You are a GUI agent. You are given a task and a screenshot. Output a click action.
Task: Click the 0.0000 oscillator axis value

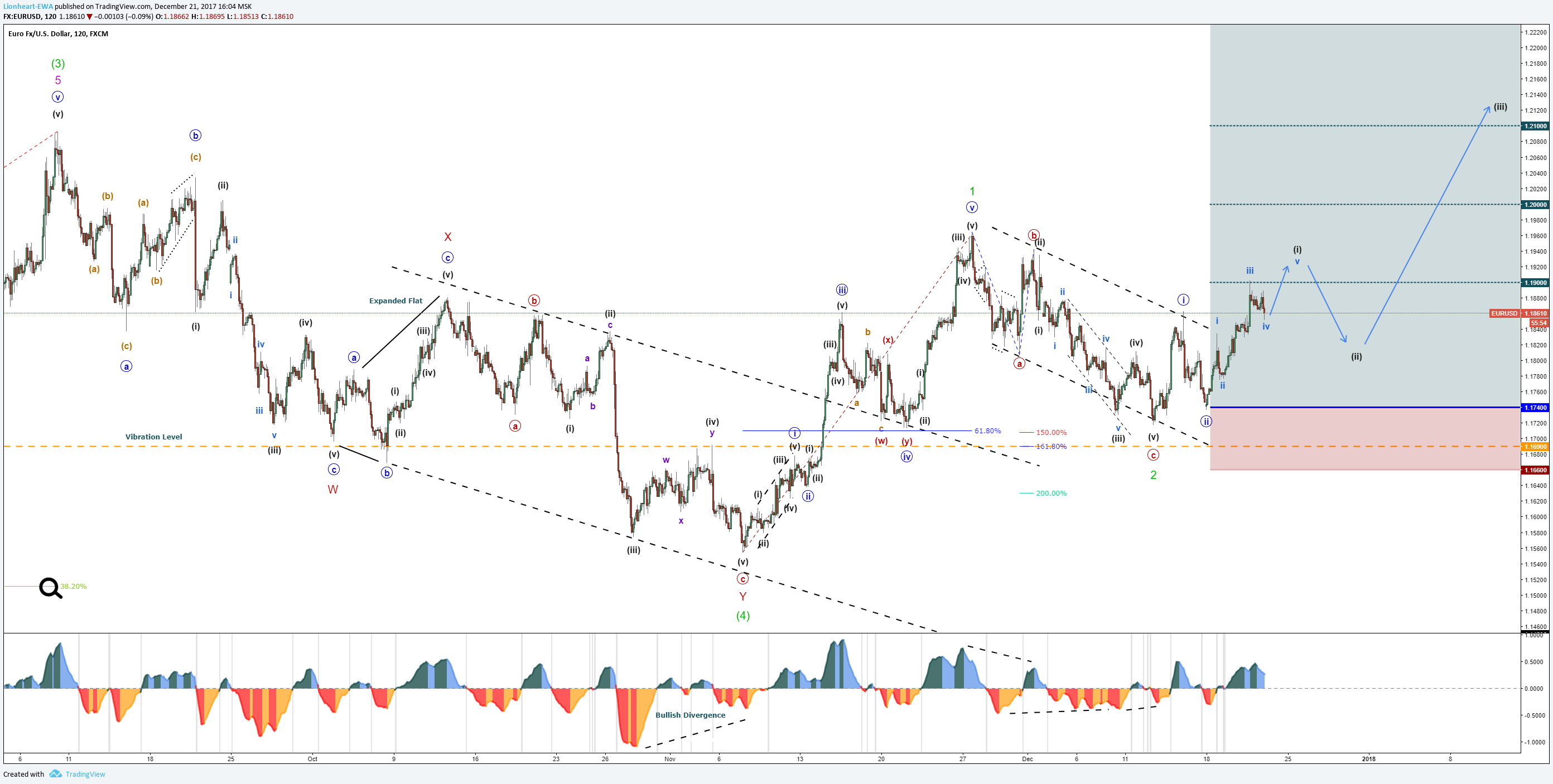1533,688
